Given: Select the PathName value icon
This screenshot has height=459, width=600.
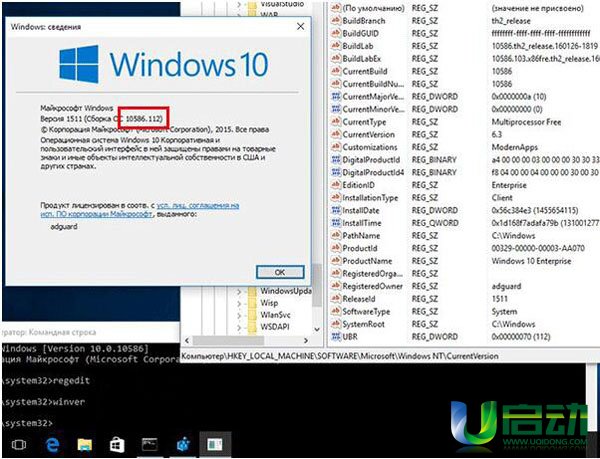Looking at the screenshot, I should pyautogui.click(x=336, y=235).
